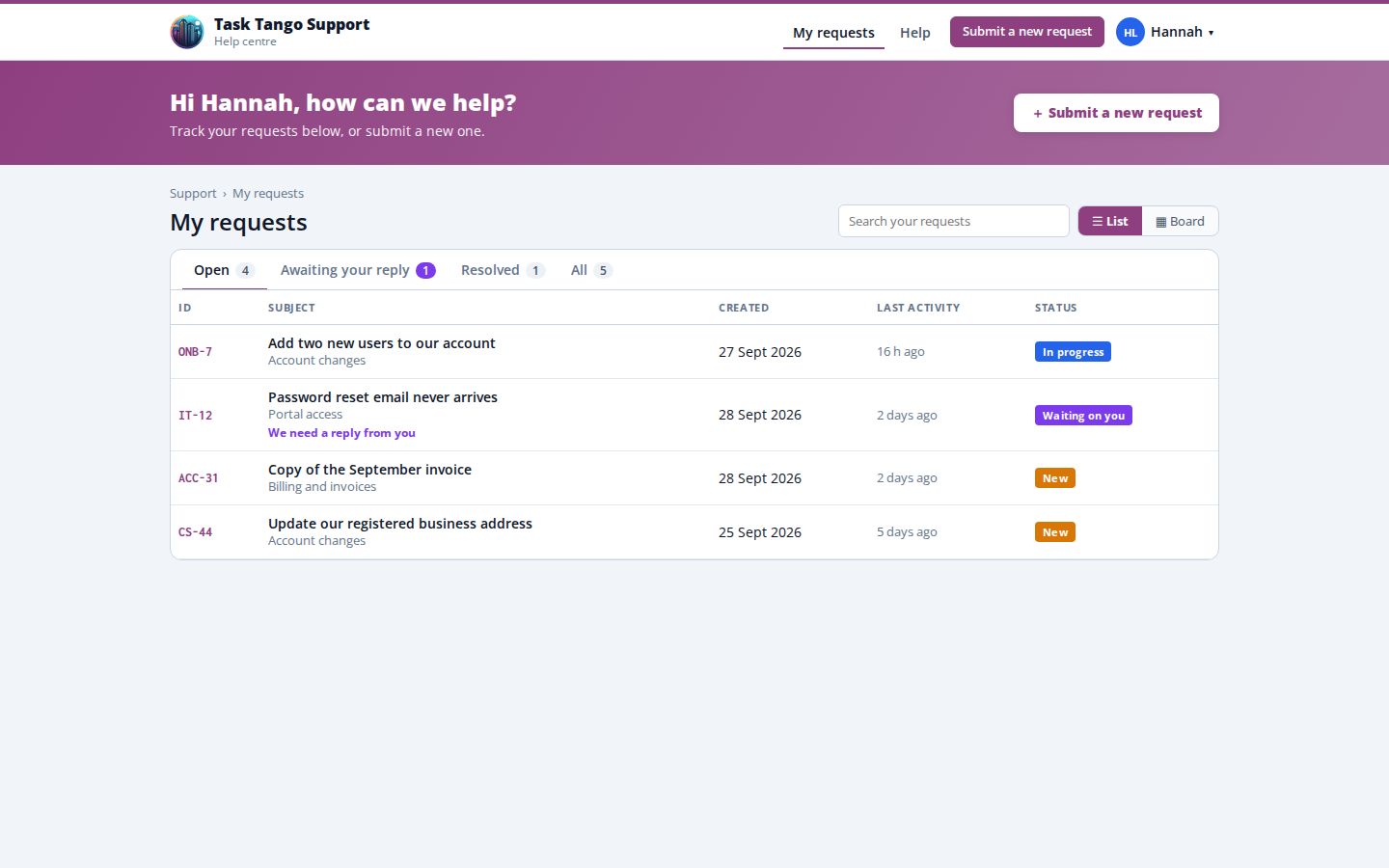This screenshot has width=1389, height=868.
Task: Switch to List view
Action: [x=1109, y=221]
